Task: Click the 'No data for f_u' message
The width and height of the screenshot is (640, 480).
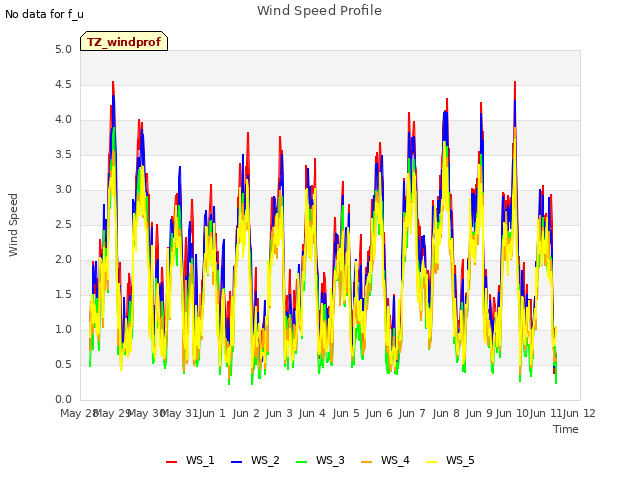Action: pos(44,14)
